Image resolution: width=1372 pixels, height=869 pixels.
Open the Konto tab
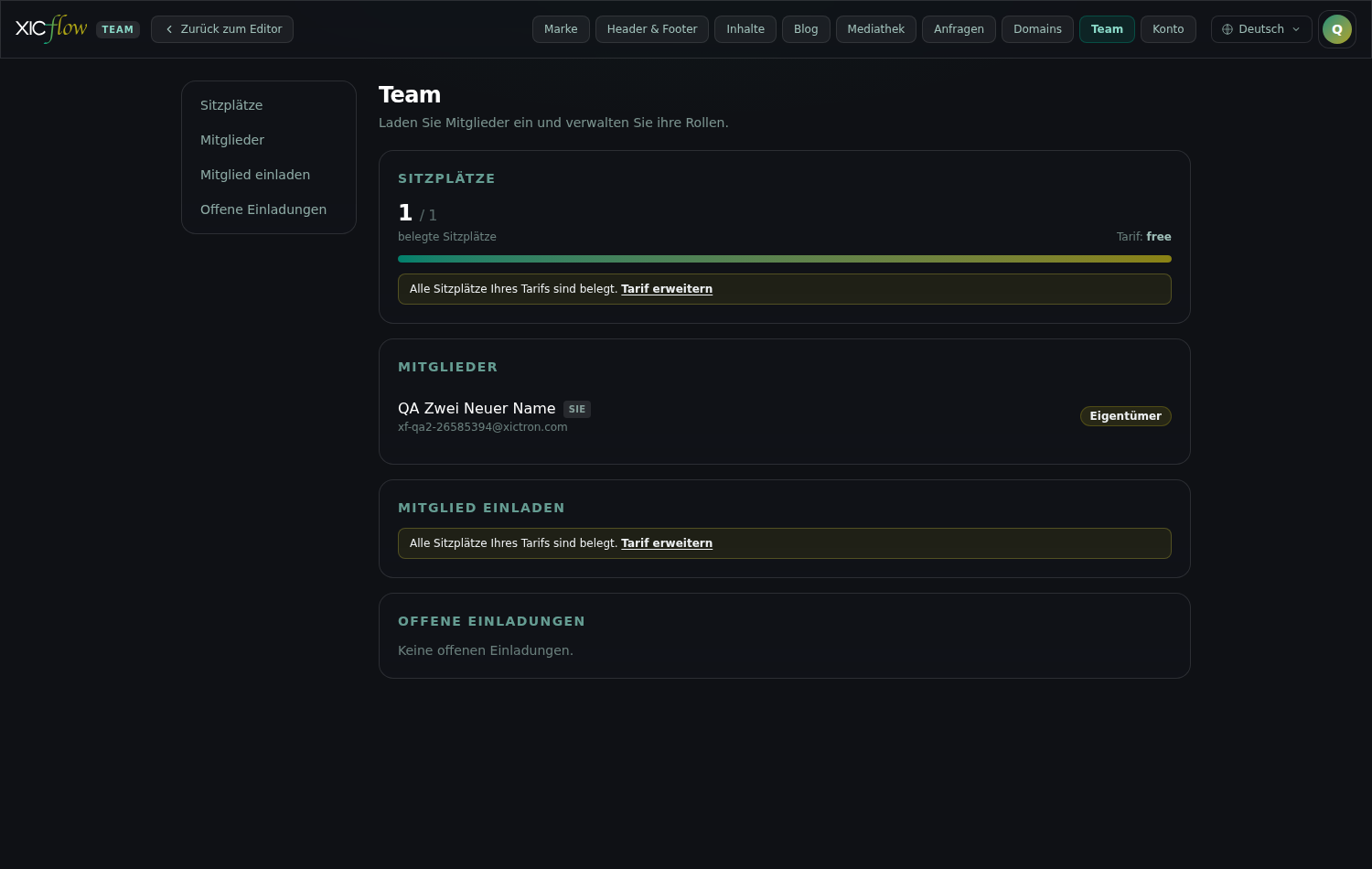pyautogui.click(x=1168, y=29)
